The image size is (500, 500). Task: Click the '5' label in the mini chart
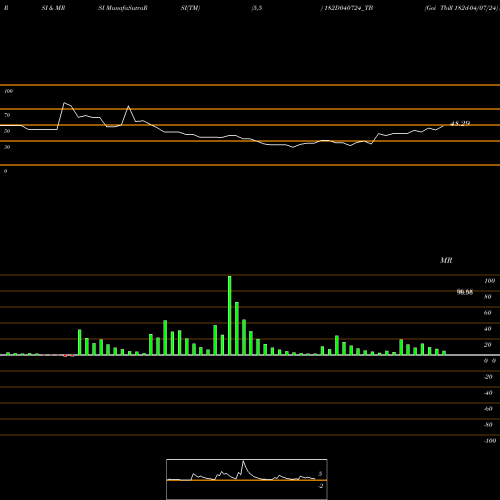pyautogui.click(x=320, y=474)
